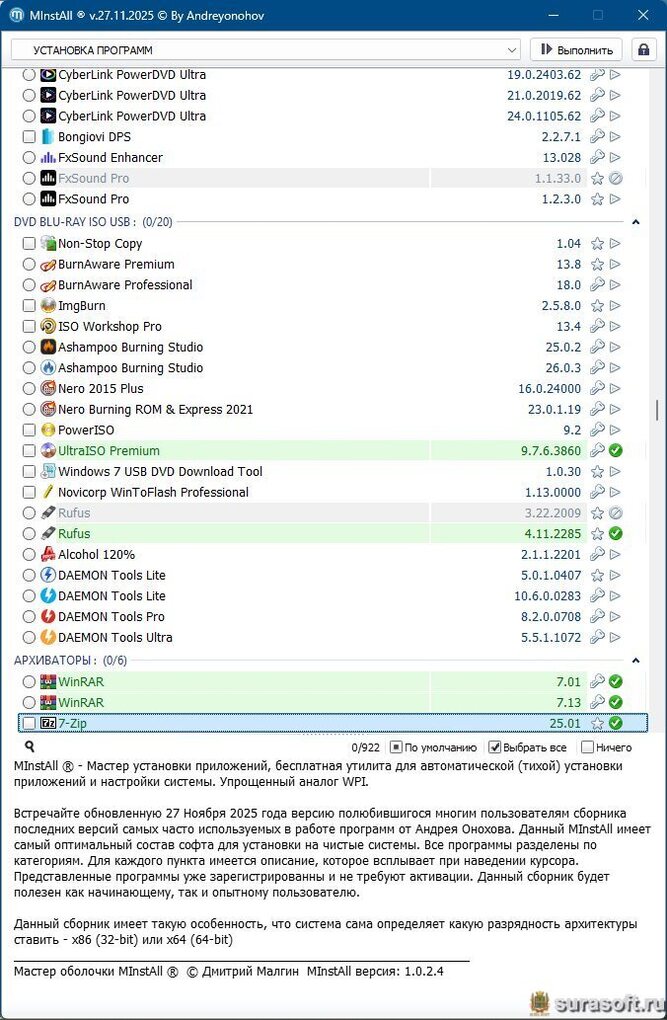Check the 7-Zip checkbox

[x=29, y=723]
